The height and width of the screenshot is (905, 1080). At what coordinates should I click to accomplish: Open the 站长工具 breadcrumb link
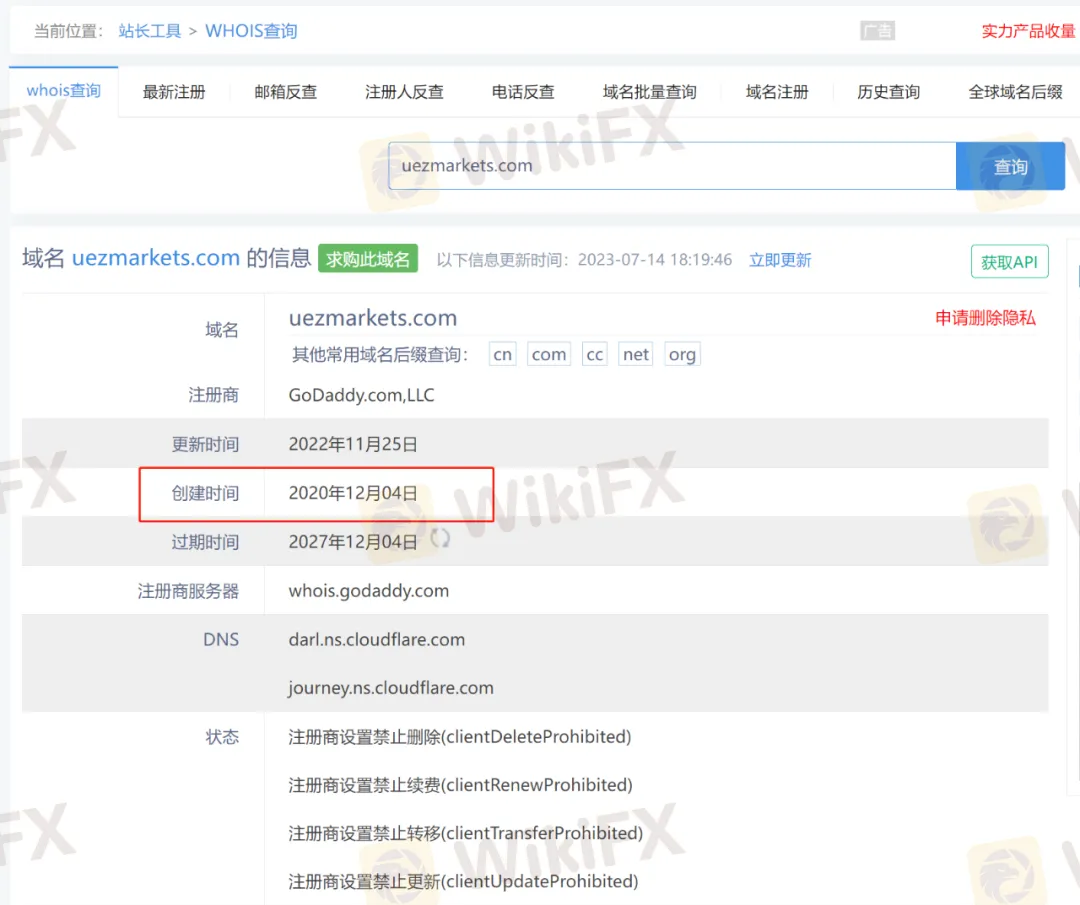150,31
